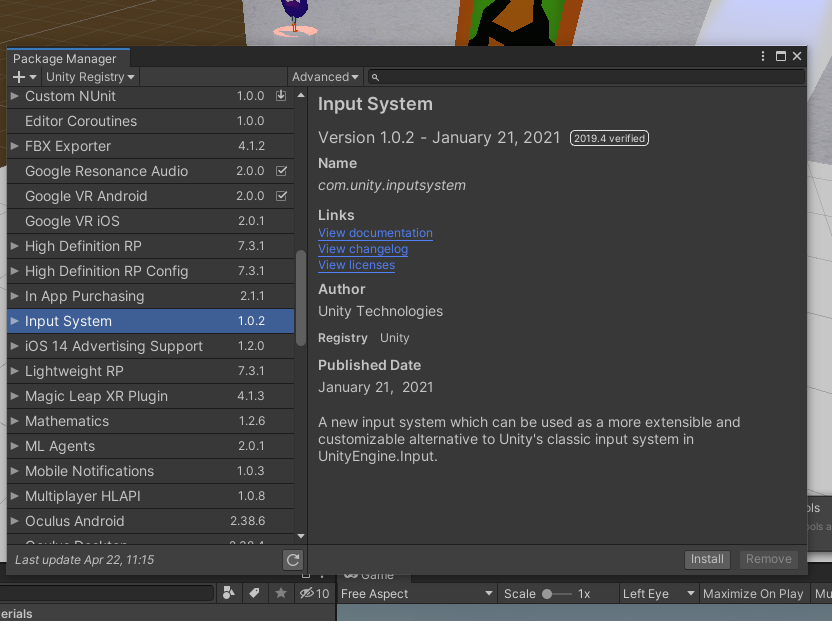Screen dimensions: 832x621
Task: Open the Unity Registry dropdown
Action: (x=90, y=77)
